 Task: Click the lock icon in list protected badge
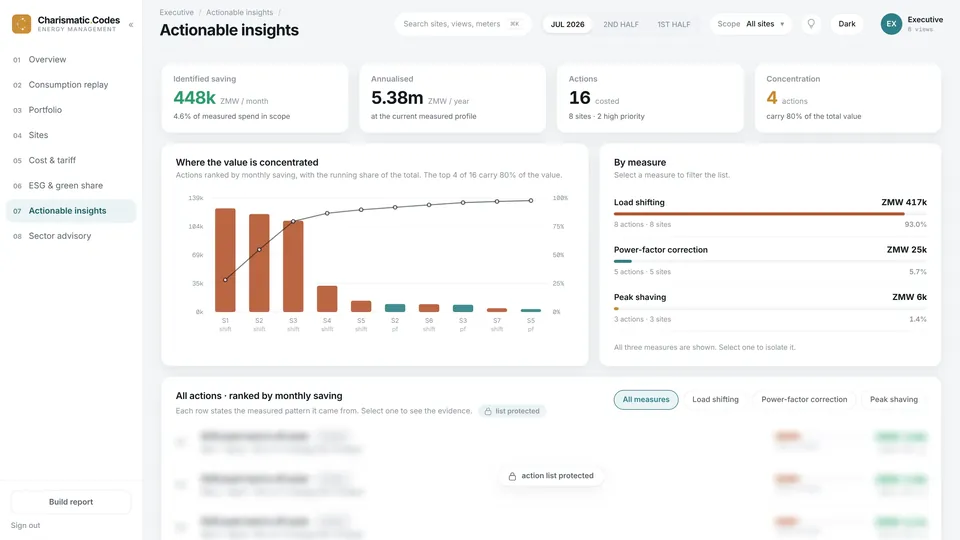[488, 411]
